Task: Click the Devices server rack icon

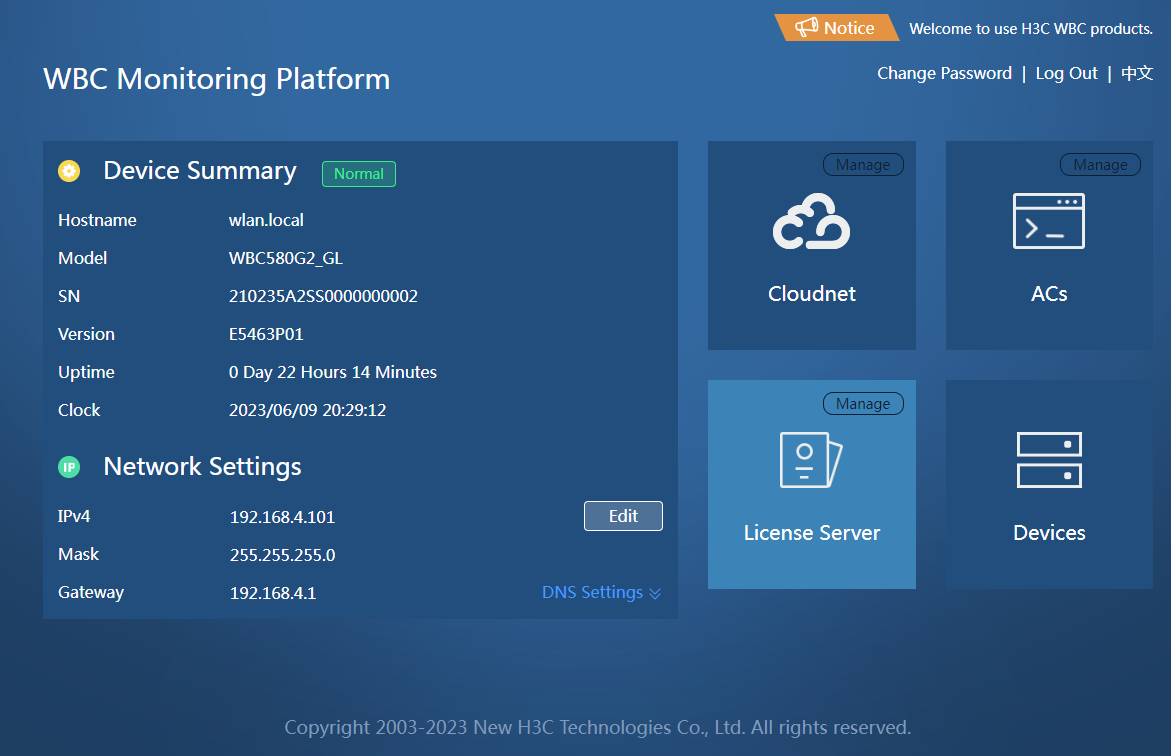Action: click(x=1049, y=460)
